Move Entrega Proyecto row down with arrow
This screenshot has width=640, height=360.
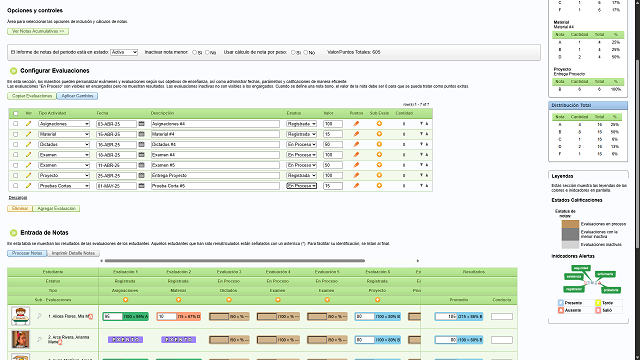click(421, 175)
